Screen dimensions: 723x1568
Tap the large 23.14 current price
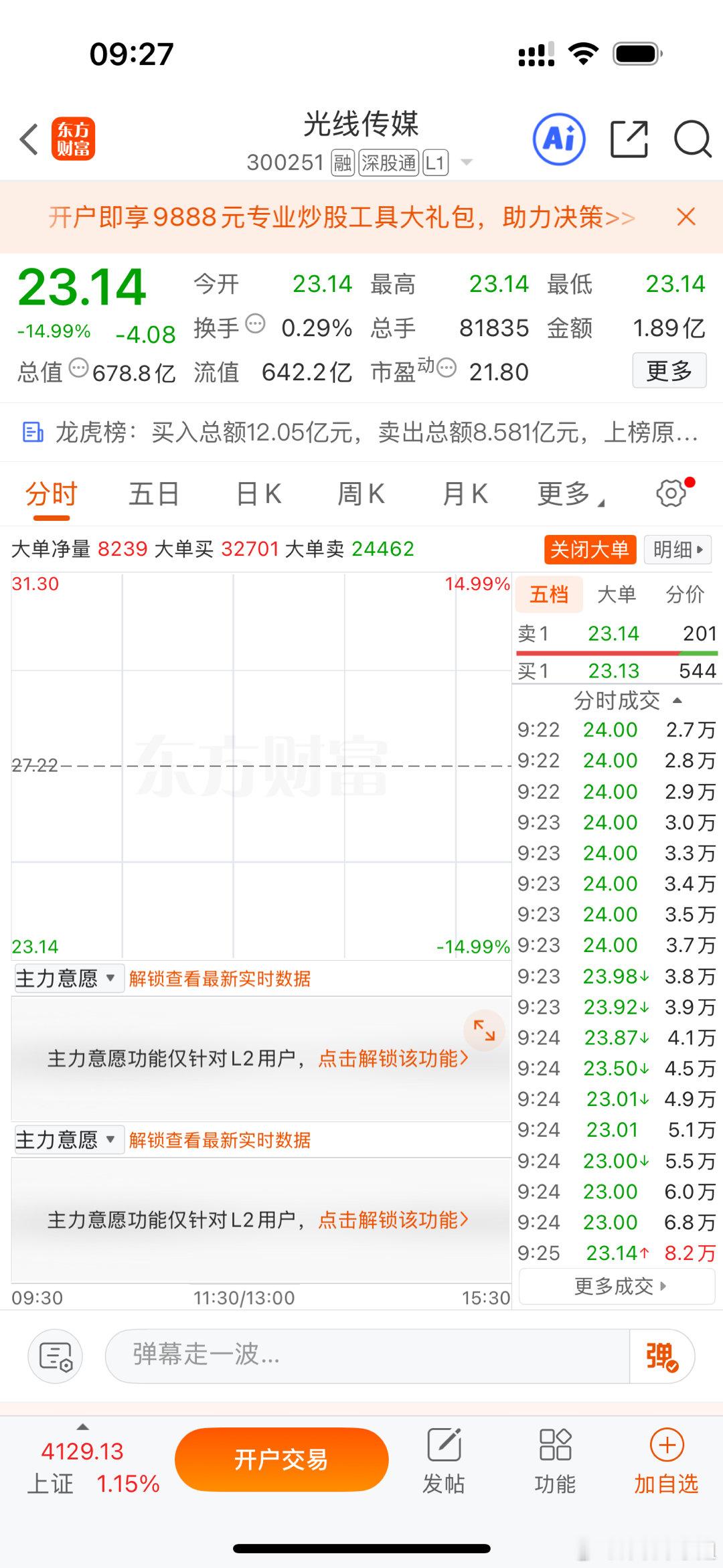82,287
